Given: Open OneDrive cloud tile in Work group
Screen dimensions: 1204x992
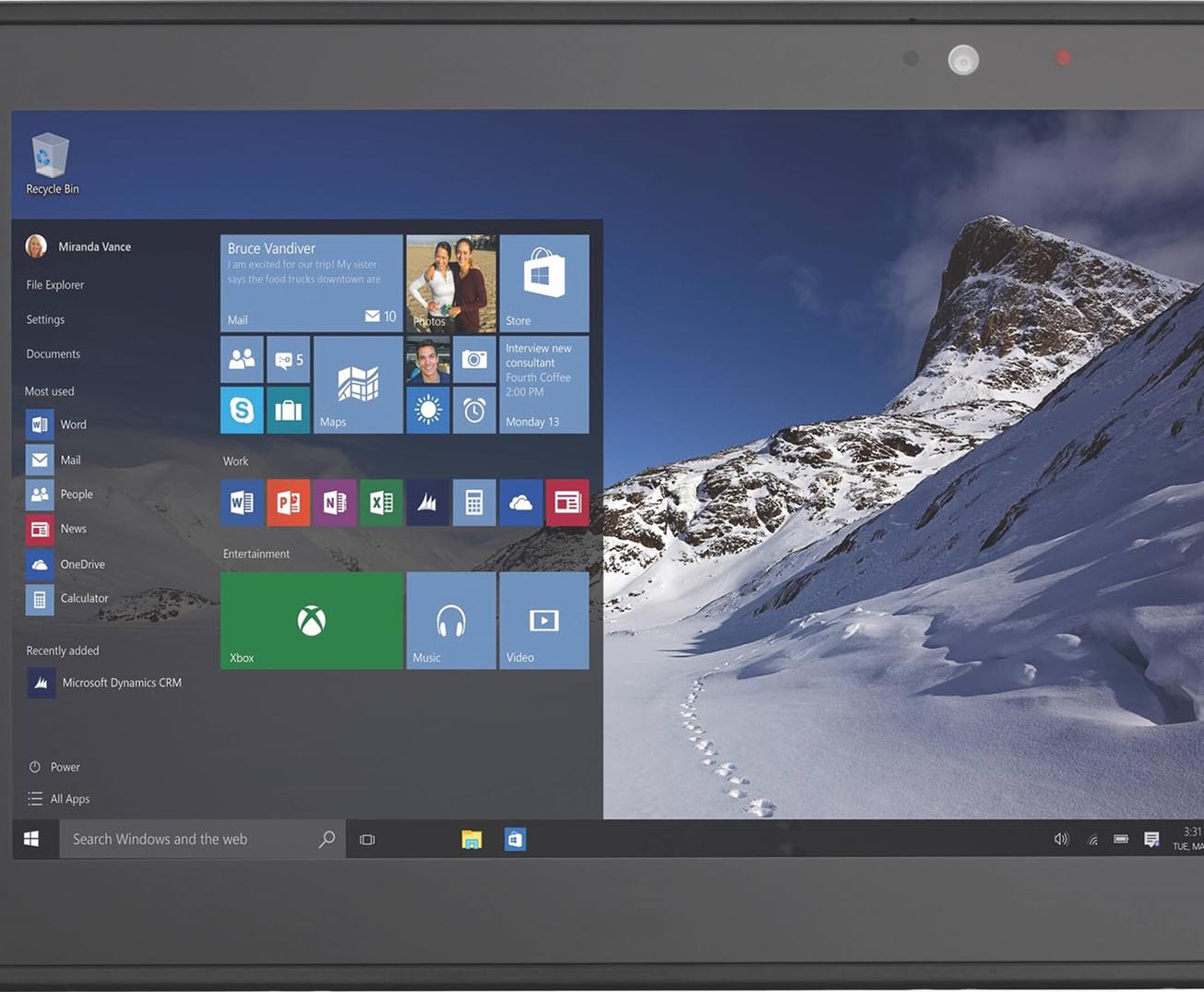Looking at the screenshot, I should click(521, 502).
